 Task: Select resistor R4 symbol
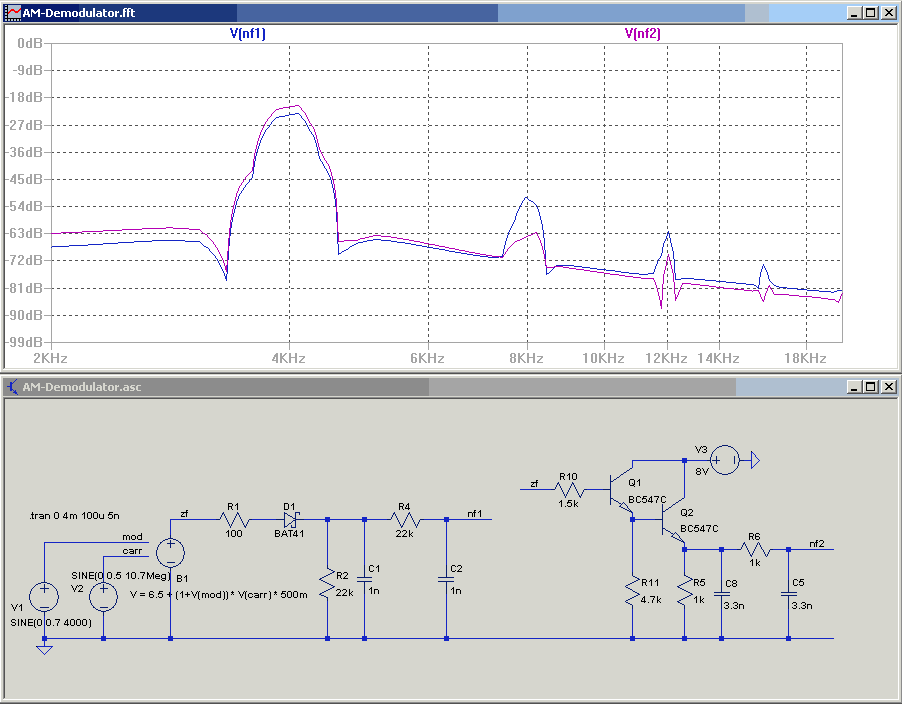click(x=405, y=520)
